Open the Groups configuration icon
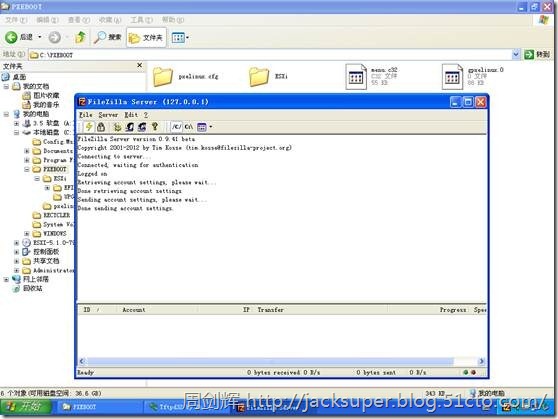This screenshot has width=558, height=419. click(142, 127)
